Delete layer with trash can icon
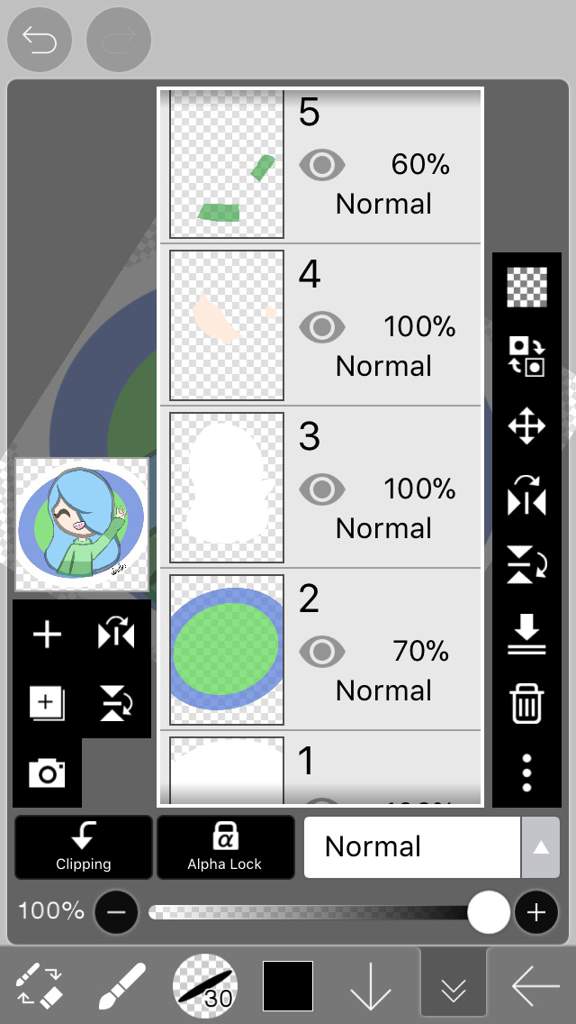 526,703
